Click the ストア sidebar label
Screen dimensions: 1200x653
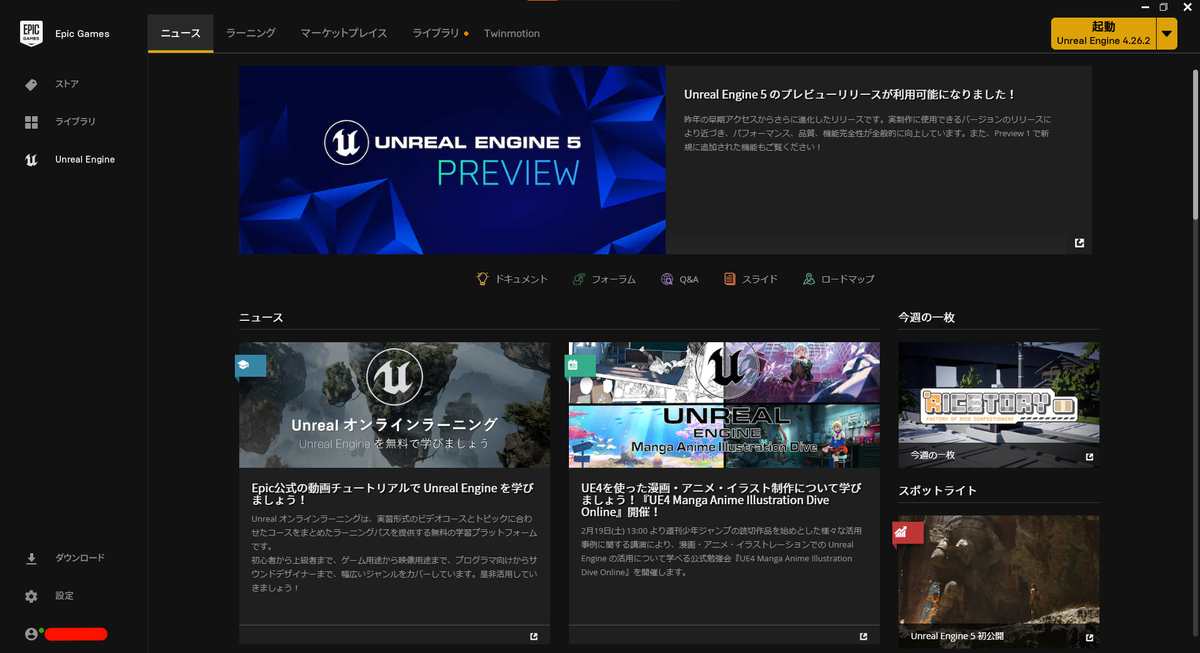coord(67,85)
